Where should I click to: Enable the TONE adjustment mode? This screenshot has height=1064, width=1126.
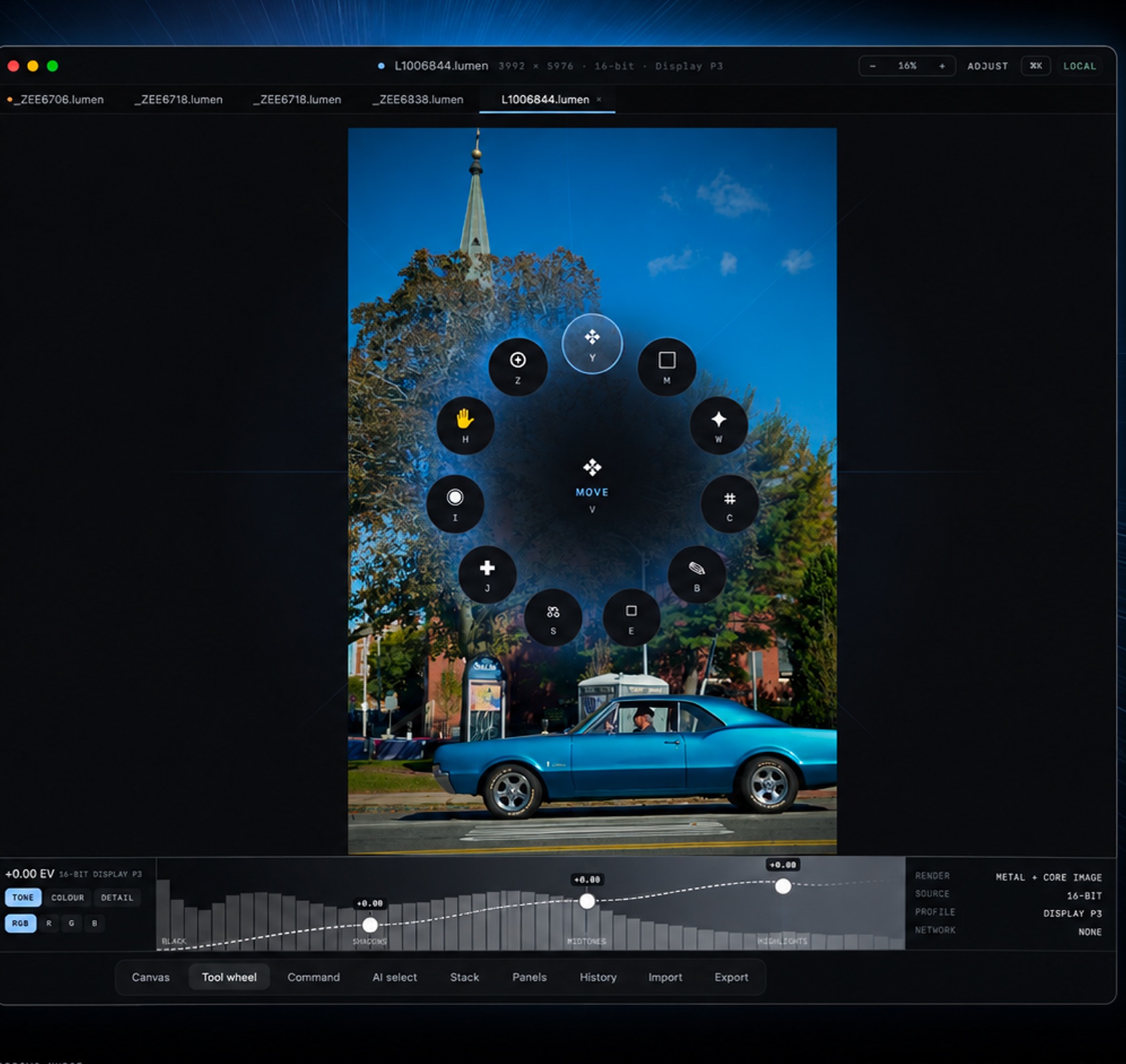(x=23, y=897)
